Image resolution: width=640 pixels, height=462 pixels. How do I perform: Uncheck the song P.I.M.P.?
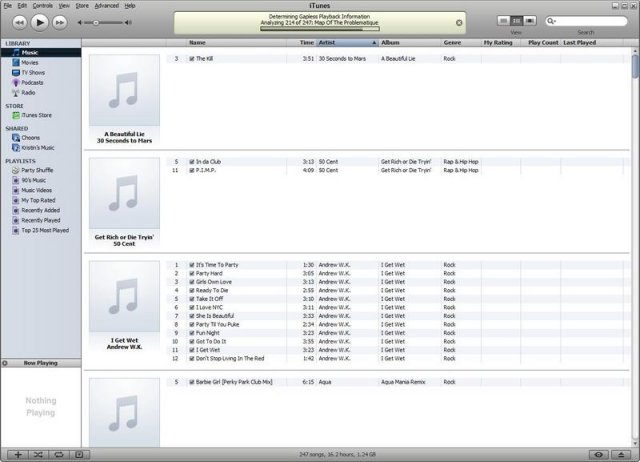[191, 170]
